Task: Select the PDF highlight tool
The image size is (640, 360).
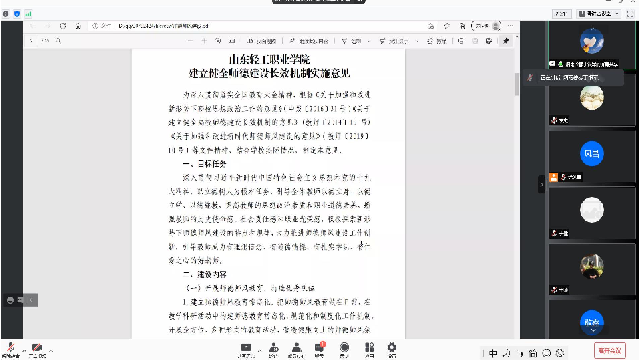Action: tap(393, 41)
